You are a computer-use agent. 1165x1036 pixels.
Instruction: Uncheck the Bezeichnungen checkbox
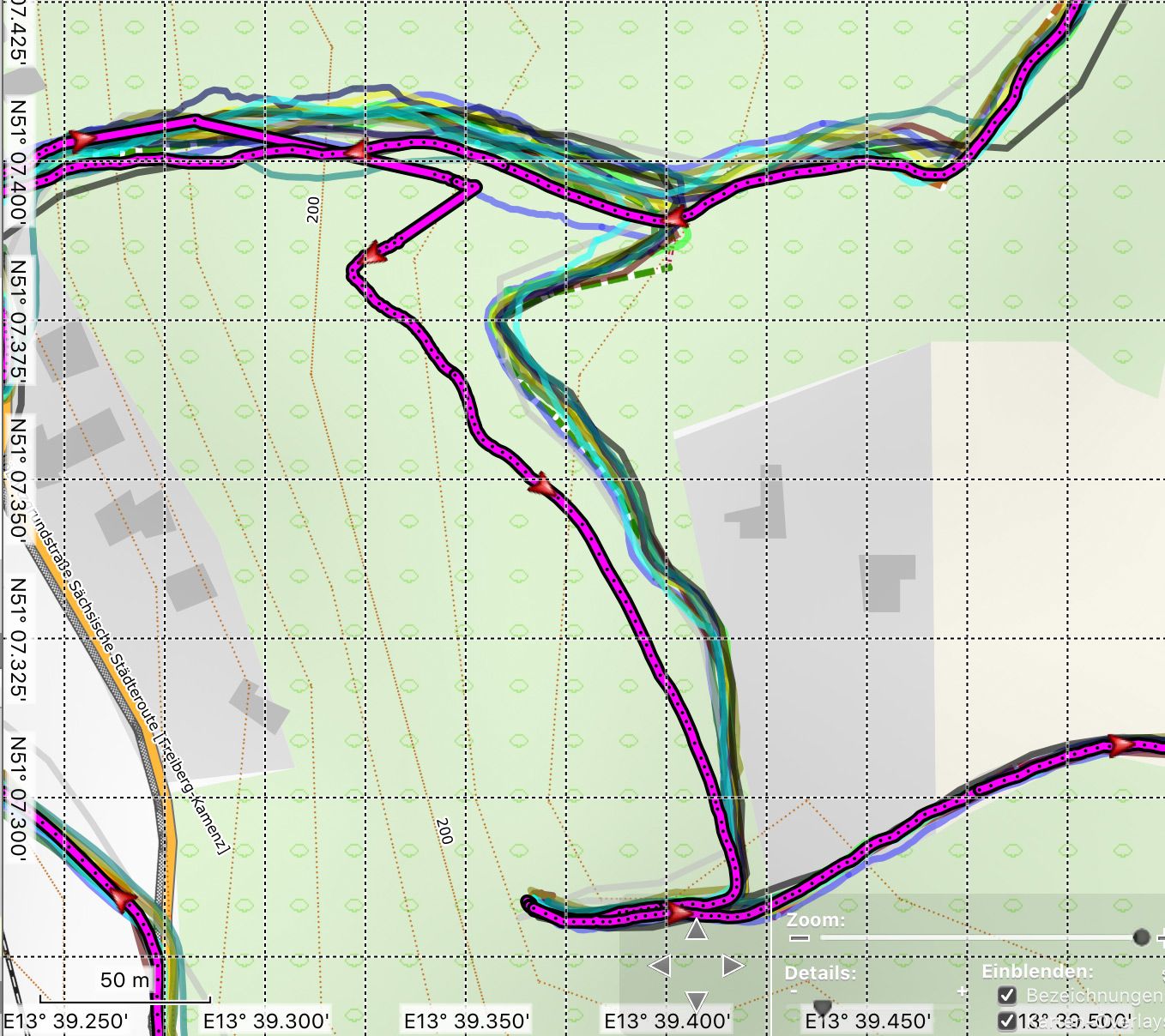pos(1007,996)
